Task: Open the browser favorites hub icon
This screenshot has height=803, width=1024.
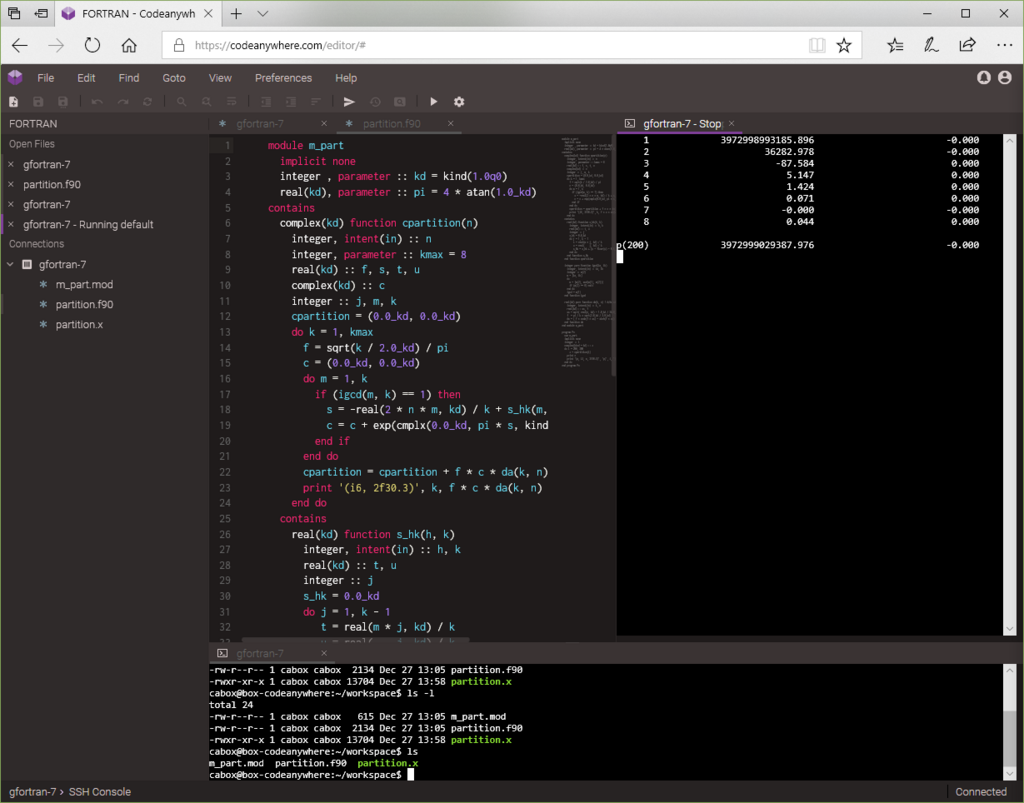Action: [x=895, y=45]
